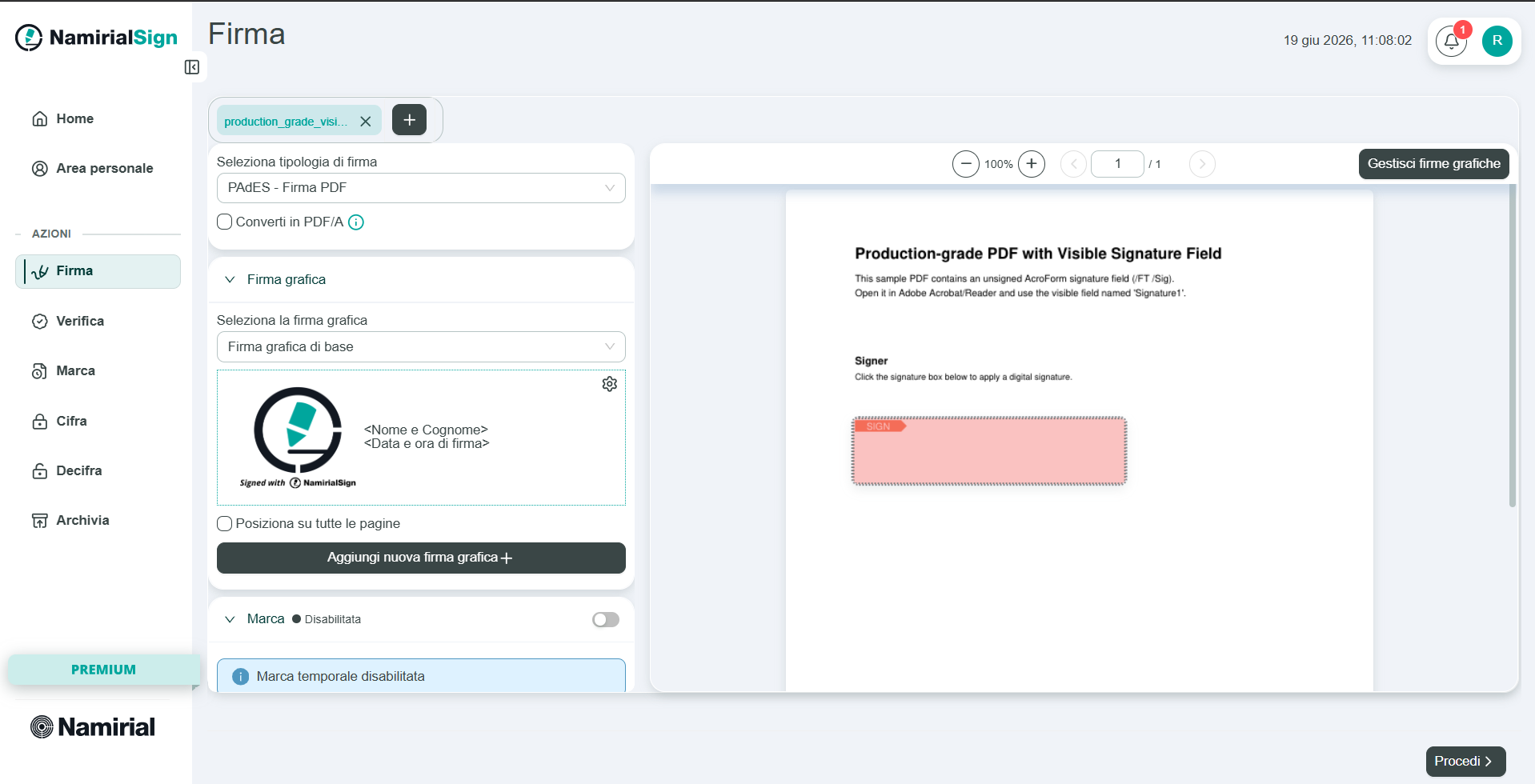Click the PDF/A info icon
The image size is (1535, 784).
[356, 222]
